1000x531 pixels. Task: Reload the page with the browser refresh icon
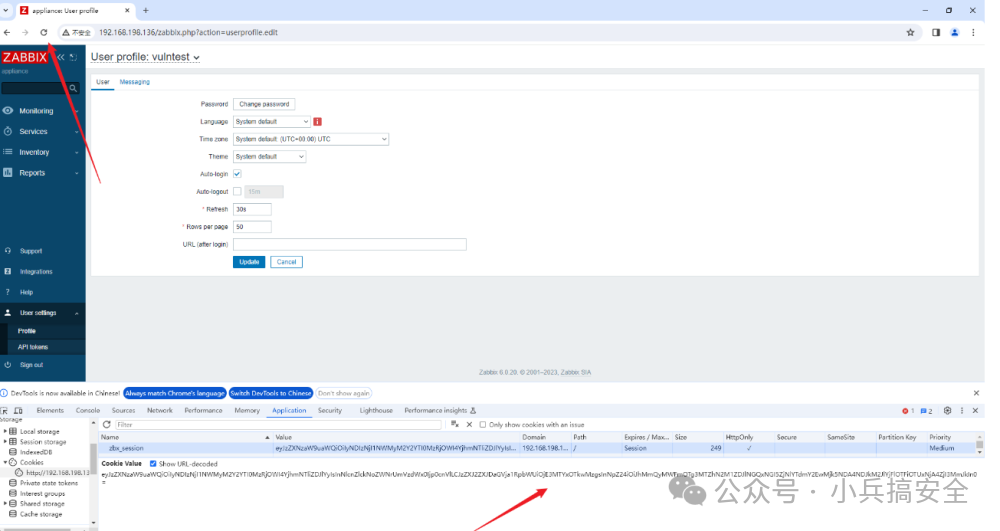click(x=43, y=33)
